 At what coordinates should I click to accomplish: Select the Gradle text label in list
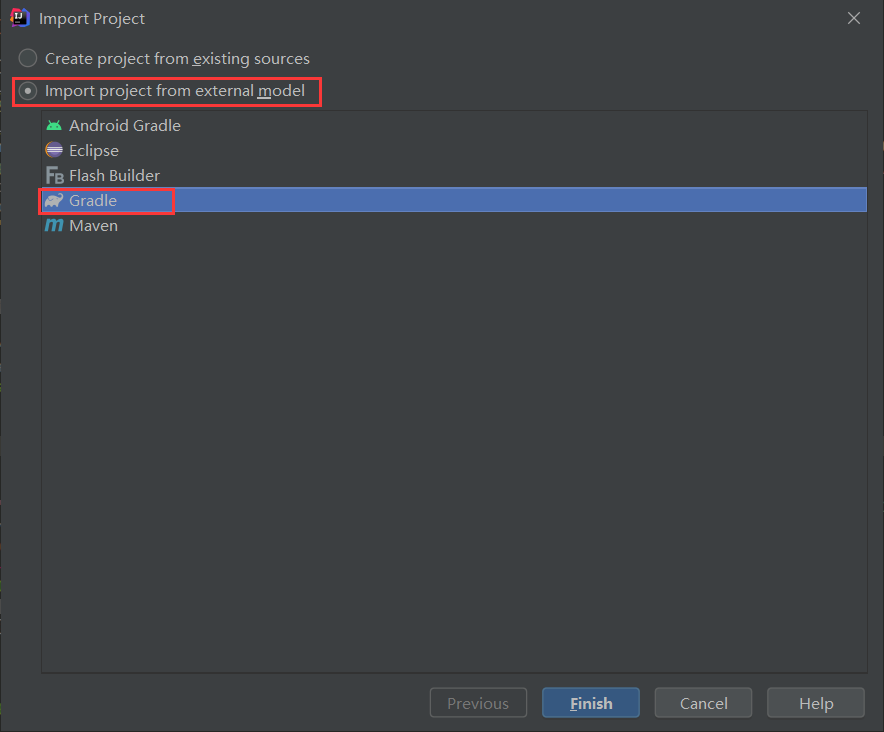click(x=93, y=201)
